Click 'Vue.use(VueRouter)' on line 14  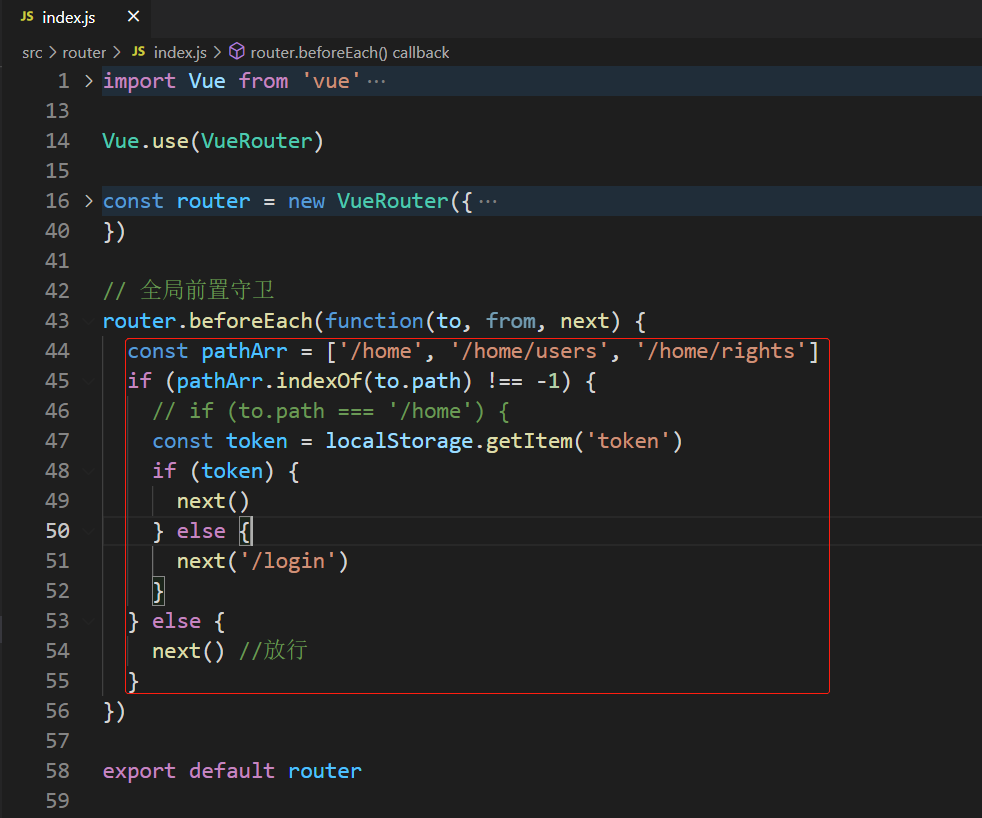tap(213, 141)
